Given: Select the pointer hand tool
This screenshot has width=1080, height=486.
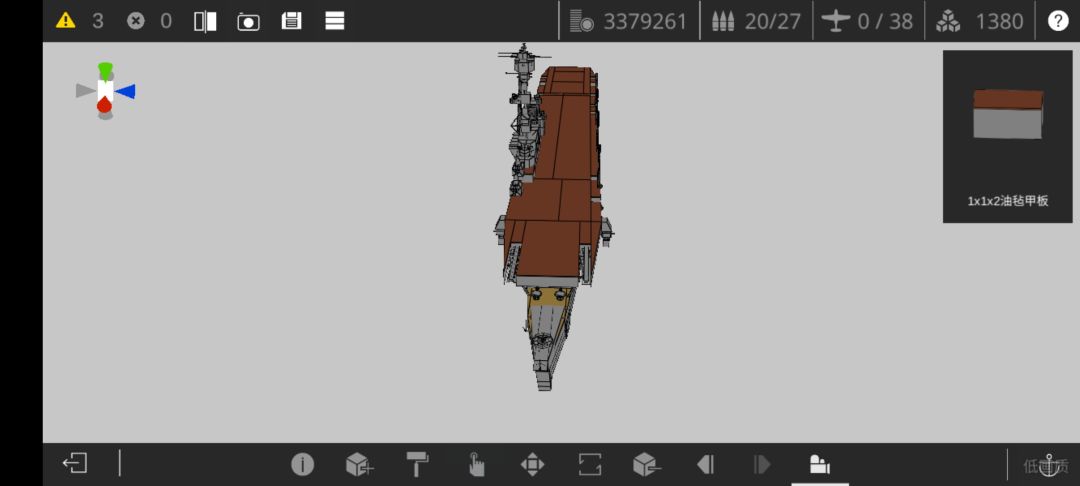Looking at the screenshot, I should [x=475, y=465].
